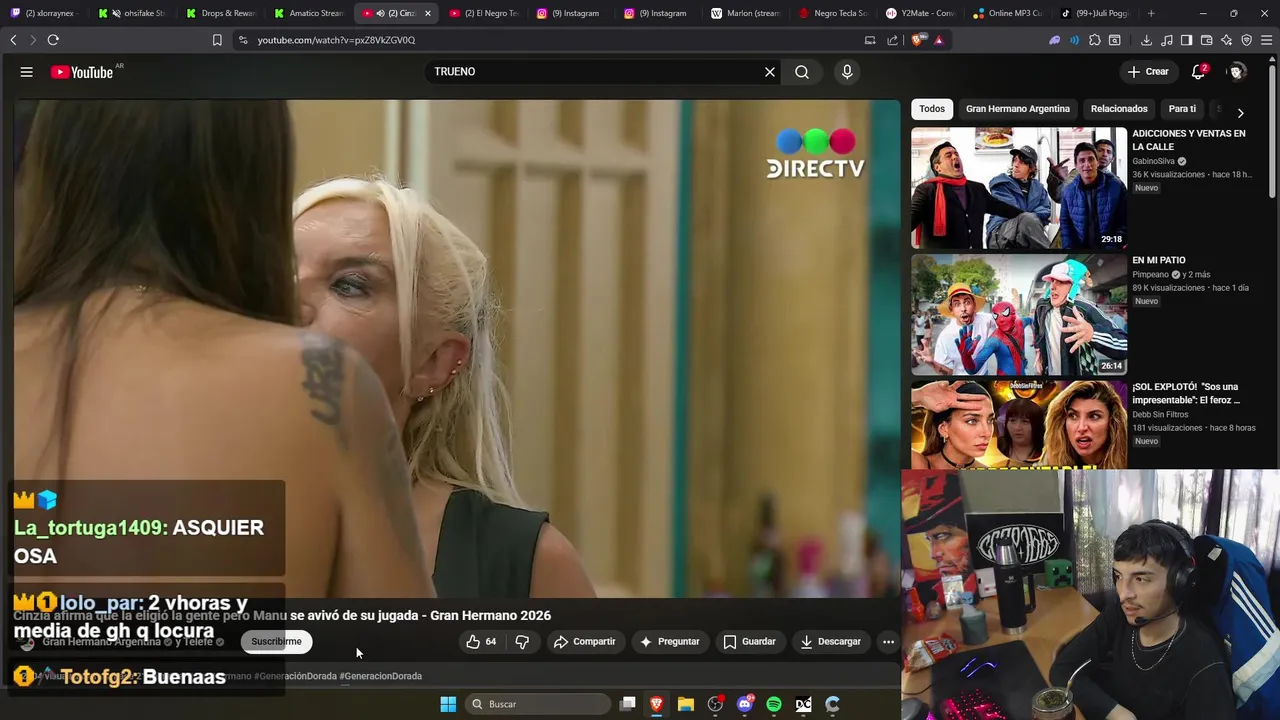Image resolution: width=1280 pixels, height=720 pixels.
Task: Select the Gran Hermano Argentina chip
Action: tap(1018, 109)
